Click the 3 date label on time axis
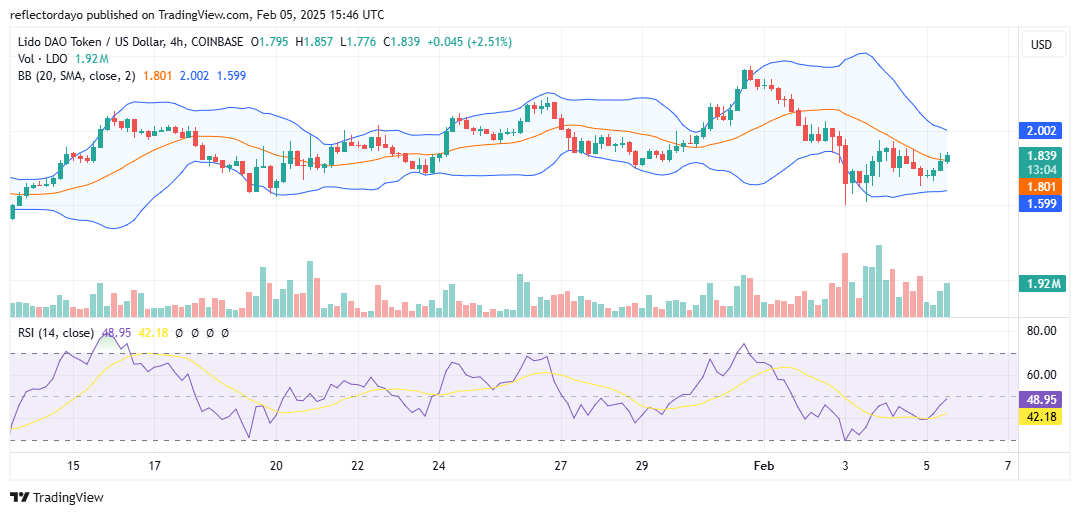This screenshot has width=1080, height=515. [846, 465]
